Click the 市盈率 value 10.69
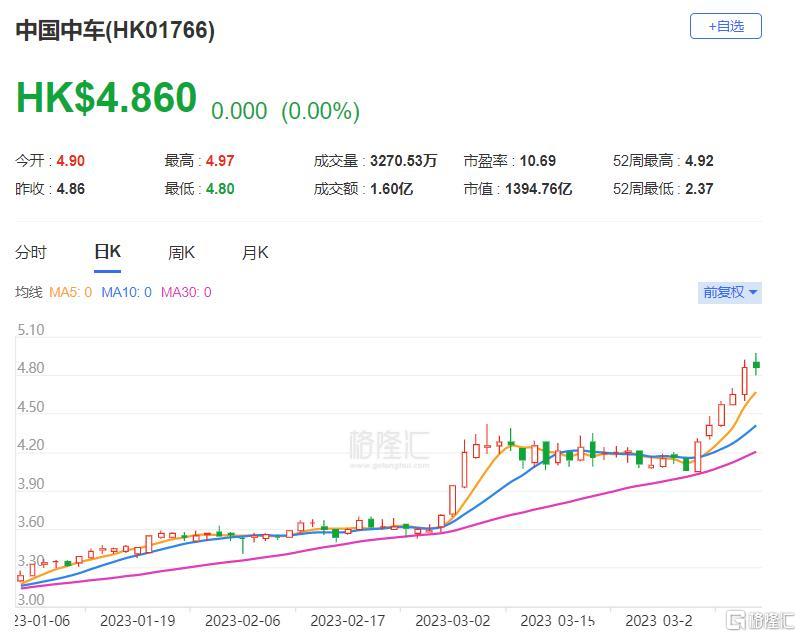Viewport: 801px width, 637px height. (x=538, y=161)
